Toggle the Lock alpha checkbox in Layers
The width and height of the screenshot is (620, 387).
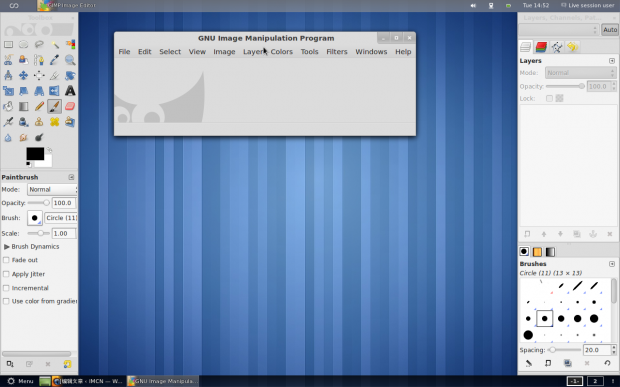tap(549, 98)
